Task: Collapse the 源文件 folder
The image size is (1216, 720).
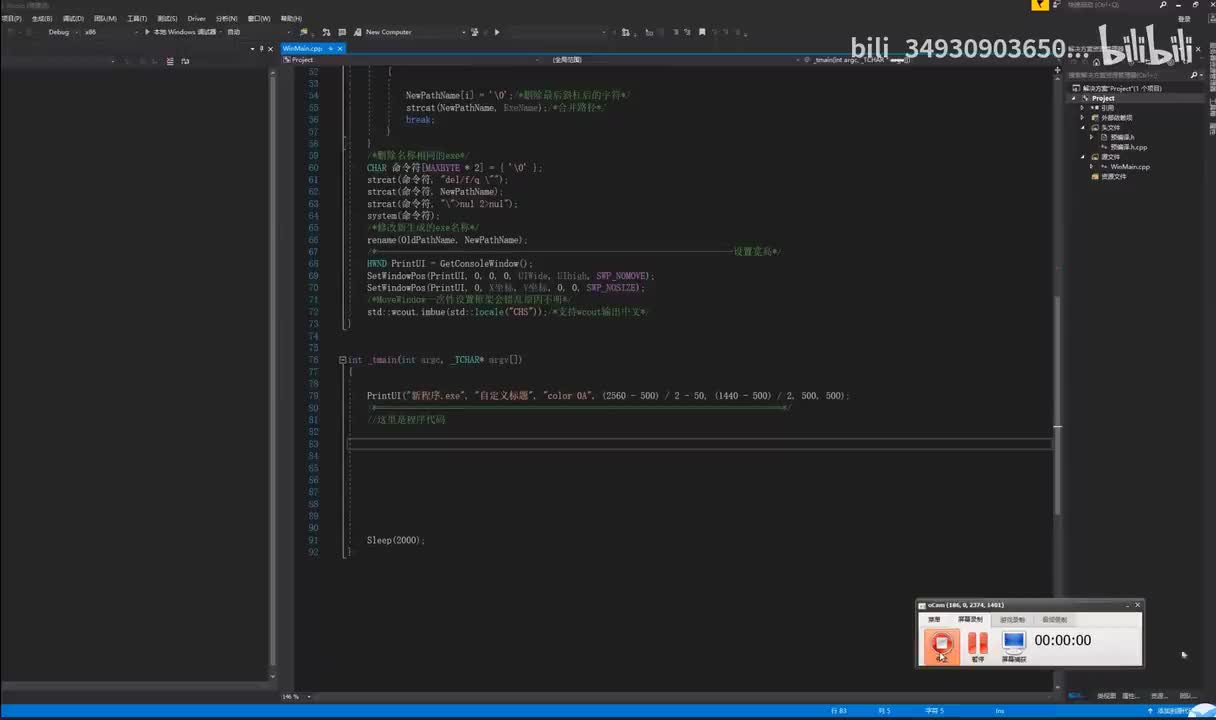Action: 1083,157
